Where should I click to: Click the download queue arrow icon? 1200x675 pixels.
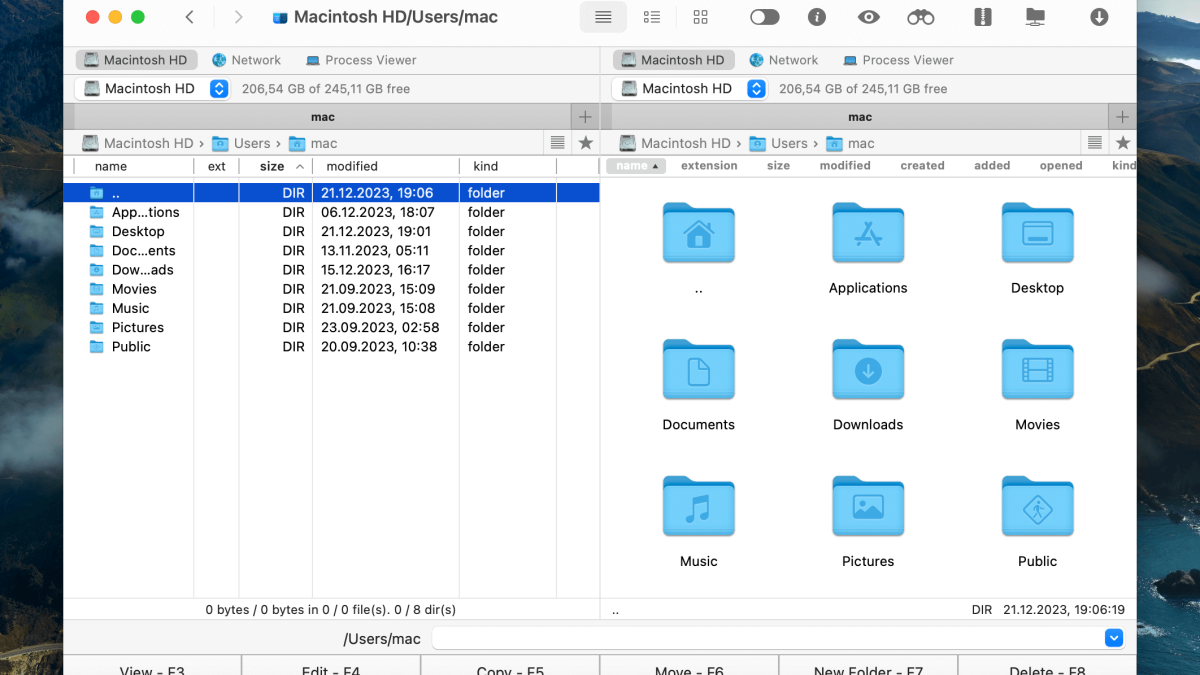1099,17
